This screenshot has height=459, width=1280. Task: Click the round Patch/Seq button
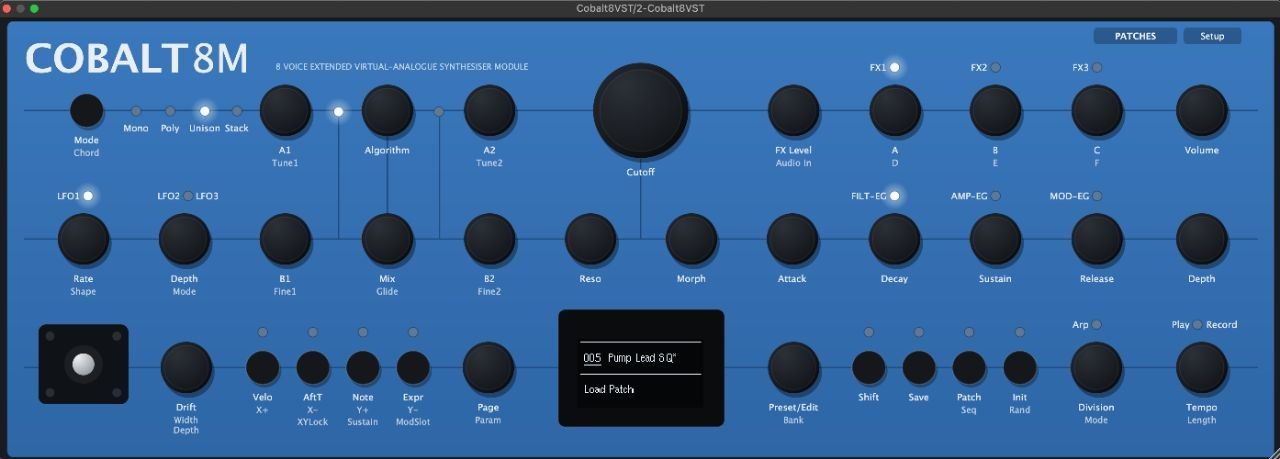[969, 368]
